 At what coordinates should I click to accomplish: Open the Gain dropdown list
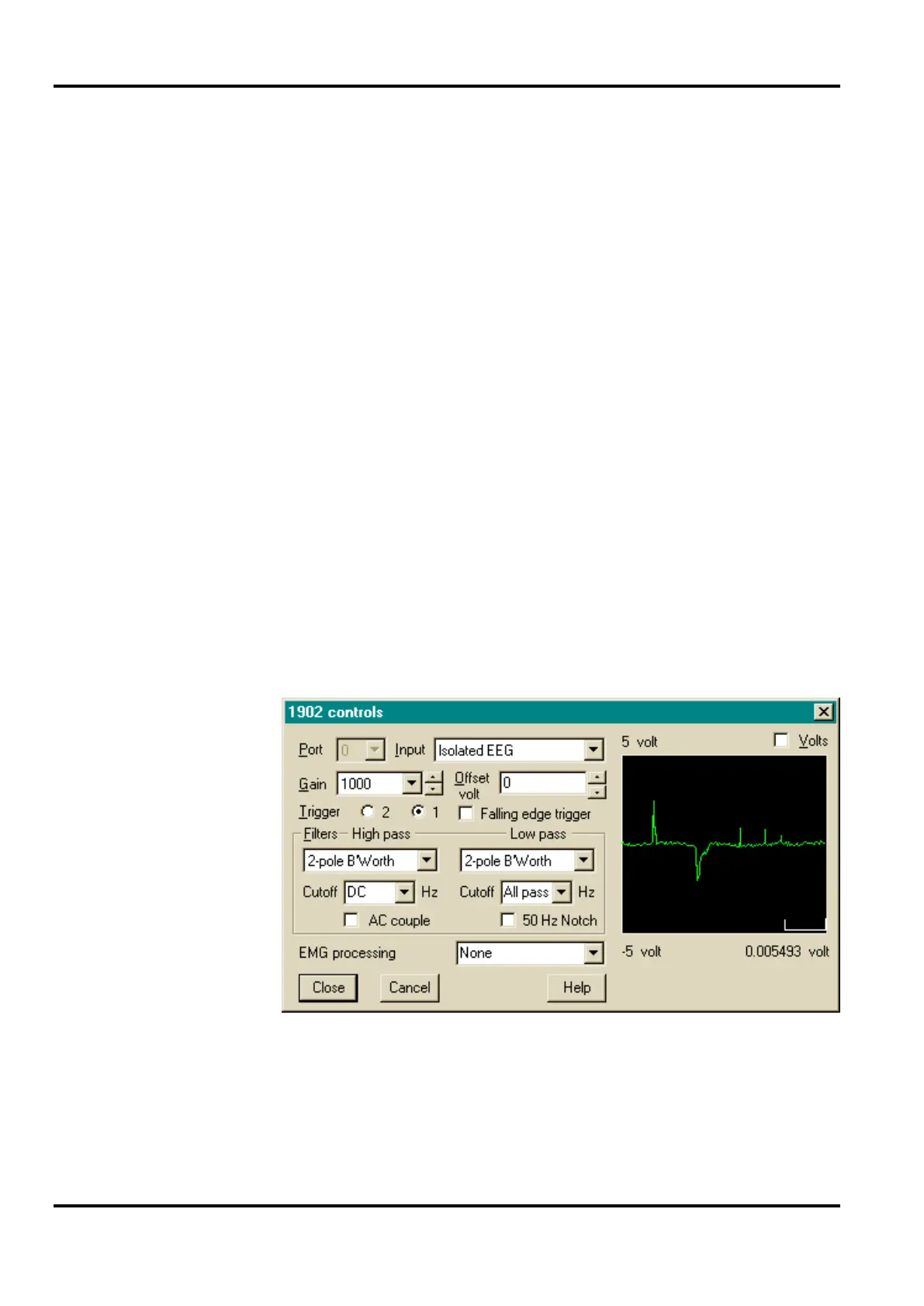click(412, 784)
